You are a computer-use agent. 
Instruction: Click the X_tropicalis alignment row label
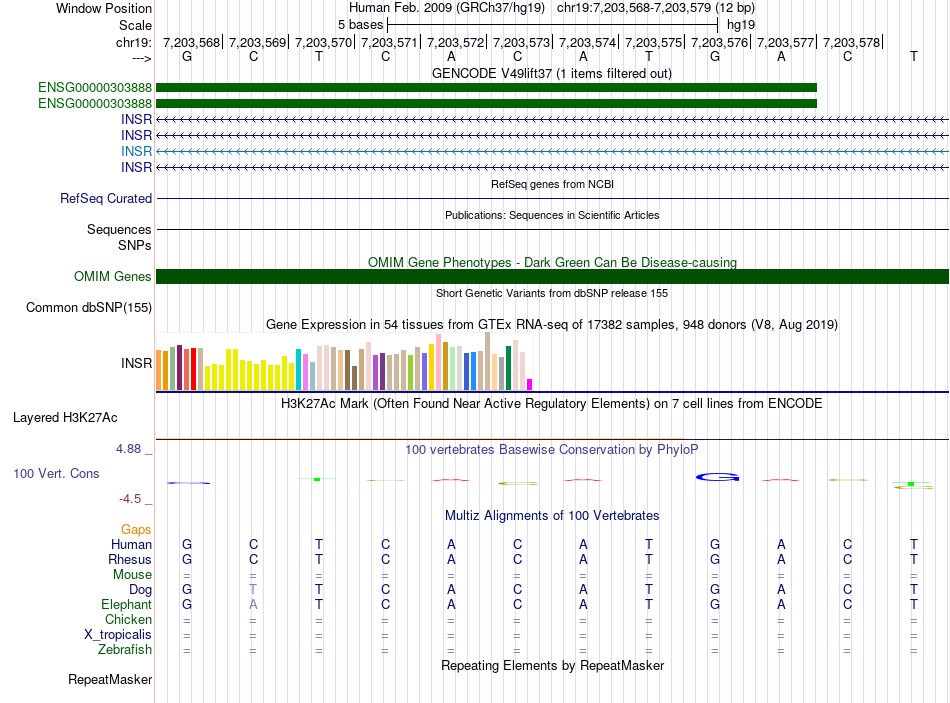(x=118, y=635)
